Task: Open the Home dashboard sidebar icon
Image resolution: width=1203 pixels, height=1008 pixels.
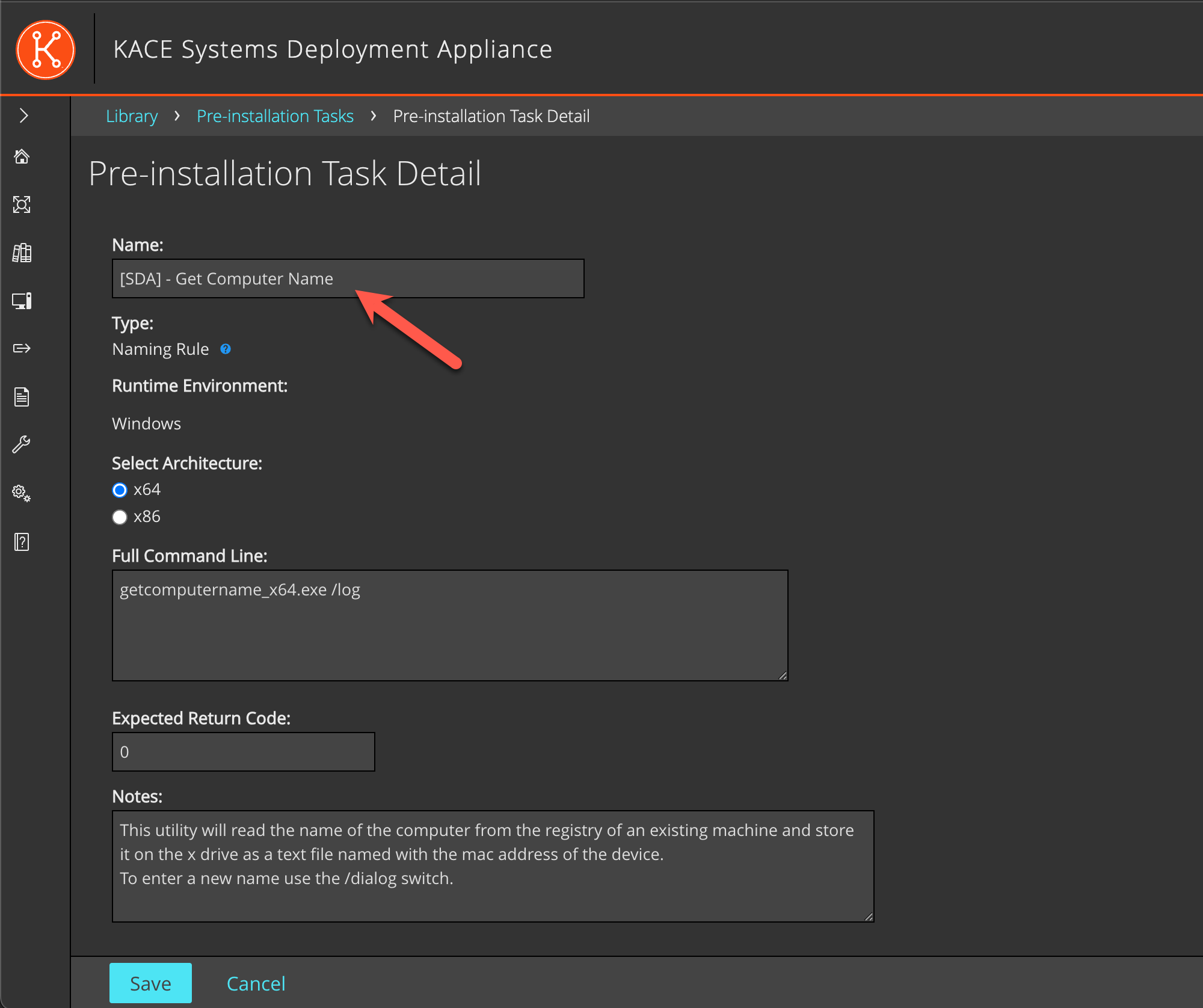Action: (22, 157)
